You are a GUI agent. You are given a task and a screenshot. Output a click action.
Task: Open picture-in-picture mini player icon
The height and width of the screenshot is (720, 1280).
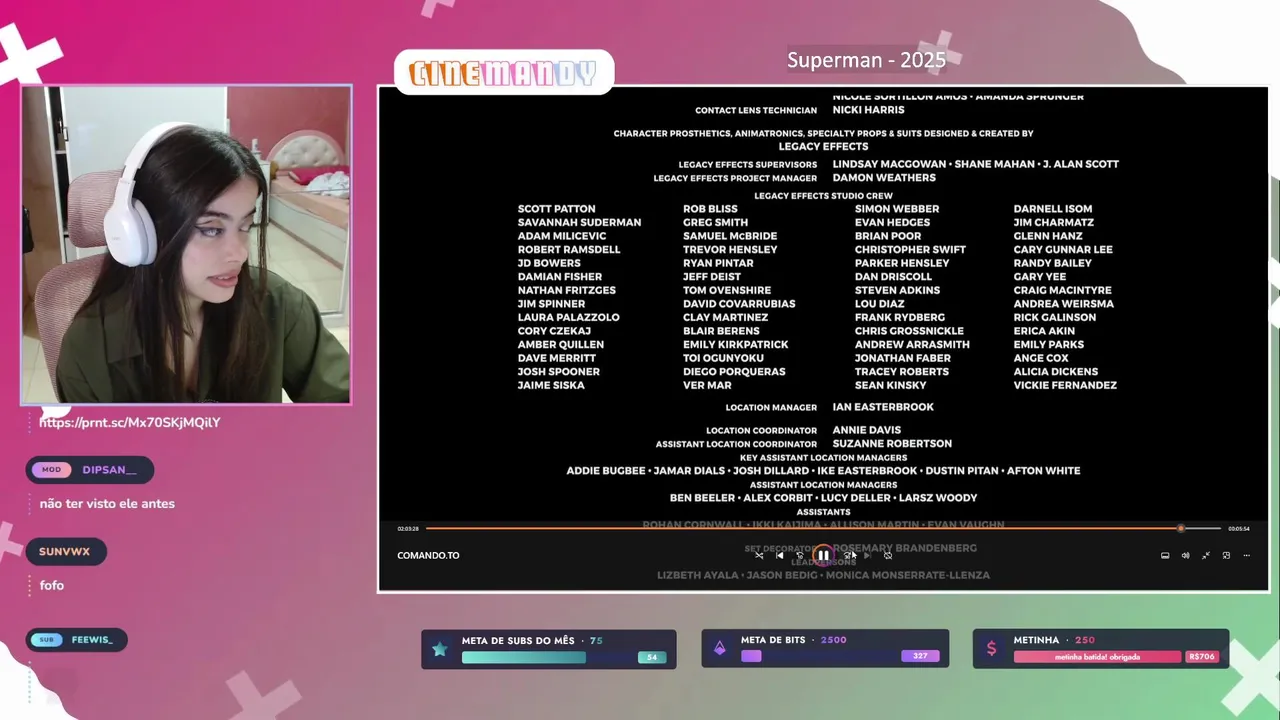pyautogui.click(x=1226, y=556)
